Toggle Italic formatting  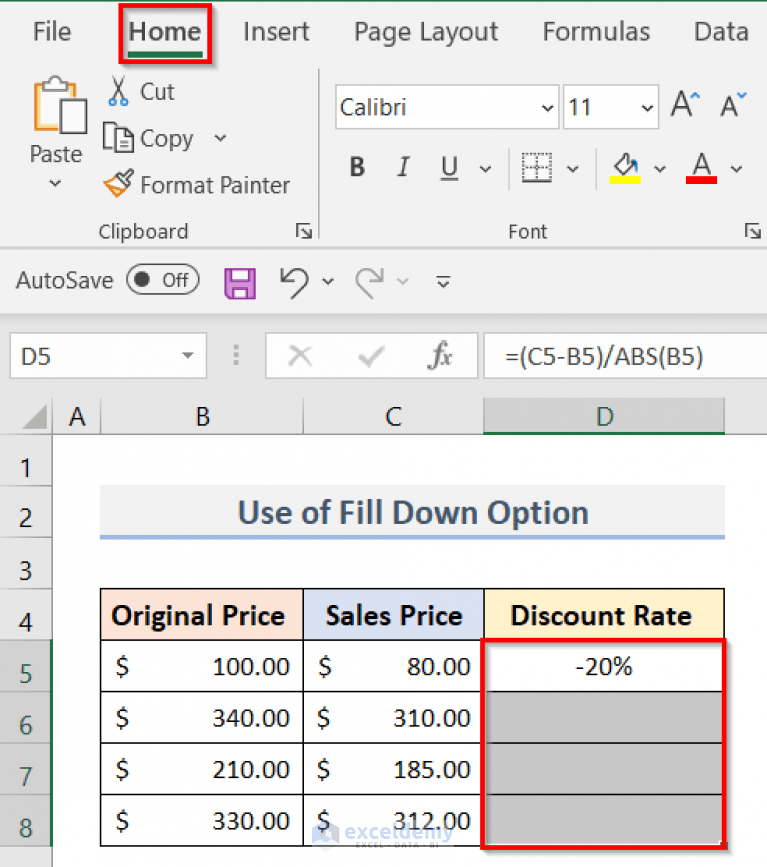click(x=403, y=167)
